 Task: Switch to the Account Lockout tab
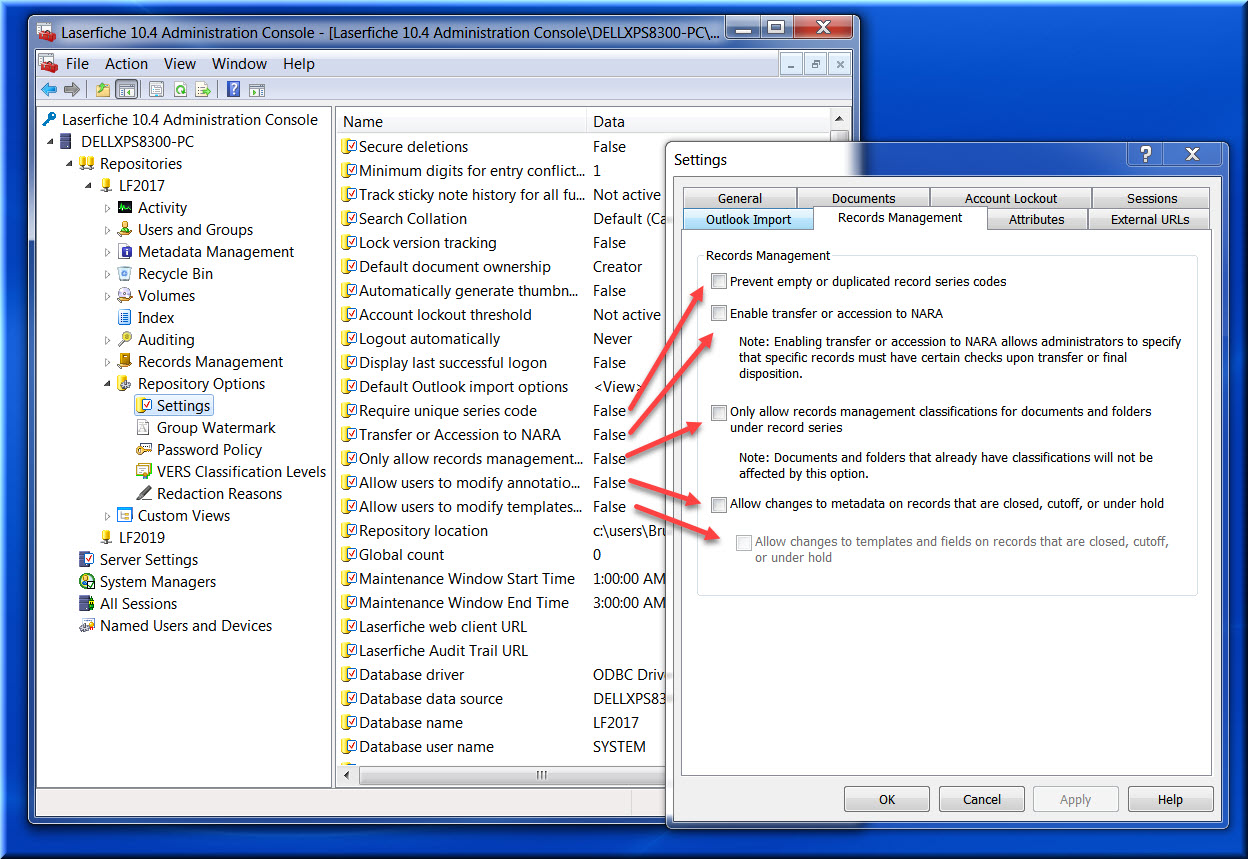point(1010,198)
